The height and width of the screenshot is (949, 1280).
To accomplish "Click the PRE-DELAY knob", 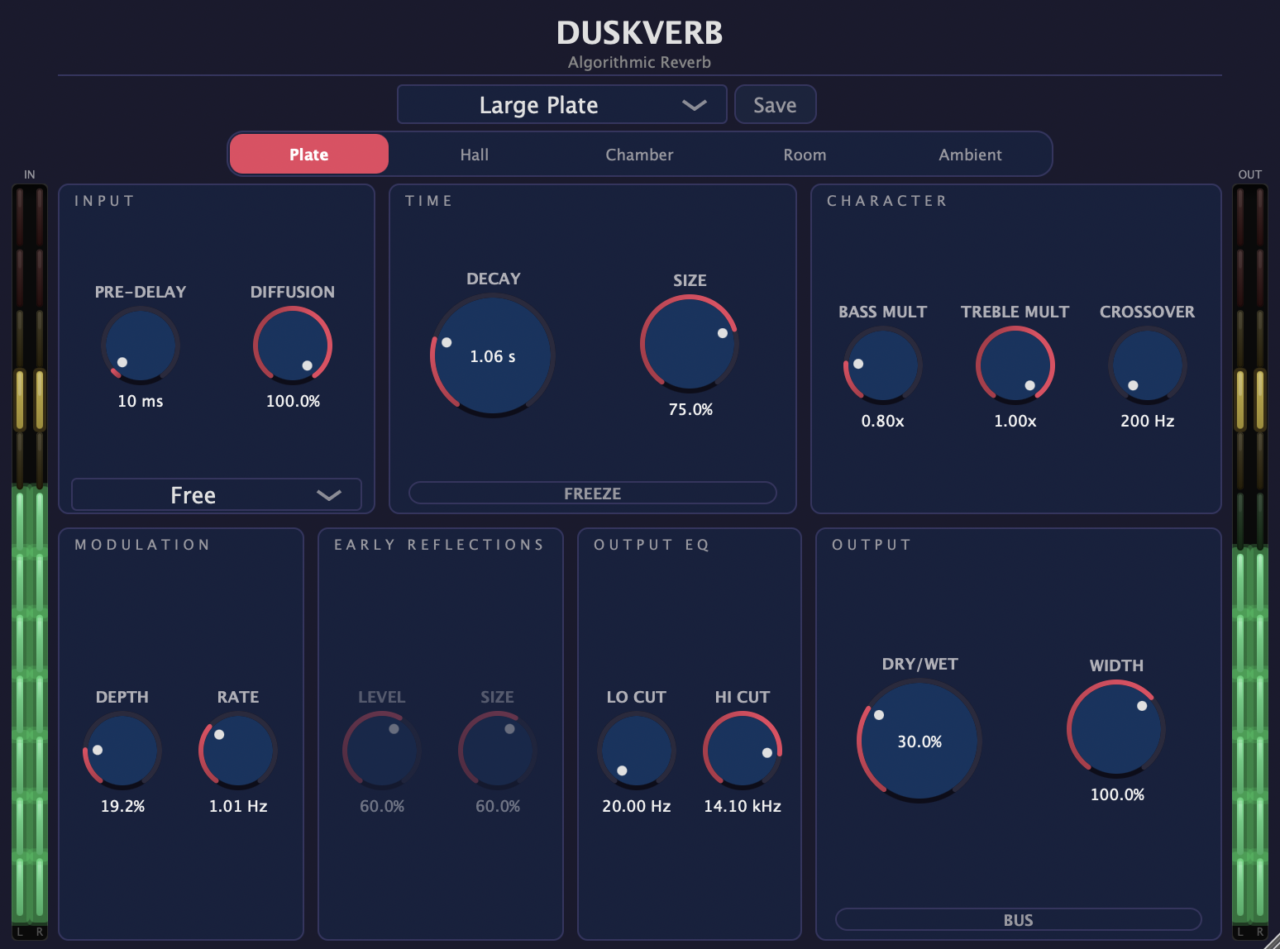I will click(x=140, y=345).
